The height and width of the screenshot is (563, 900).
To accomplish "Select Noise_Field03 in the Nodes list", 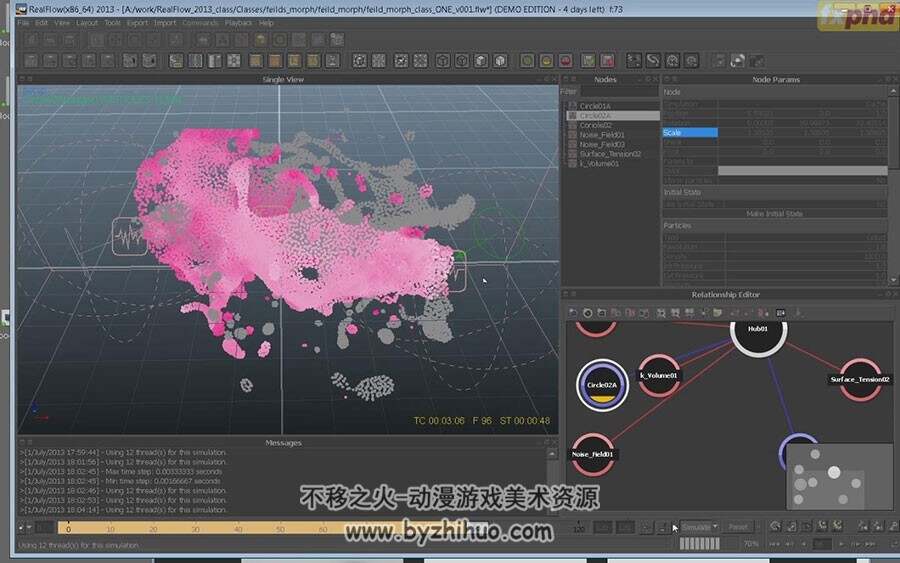I will 602,145.
